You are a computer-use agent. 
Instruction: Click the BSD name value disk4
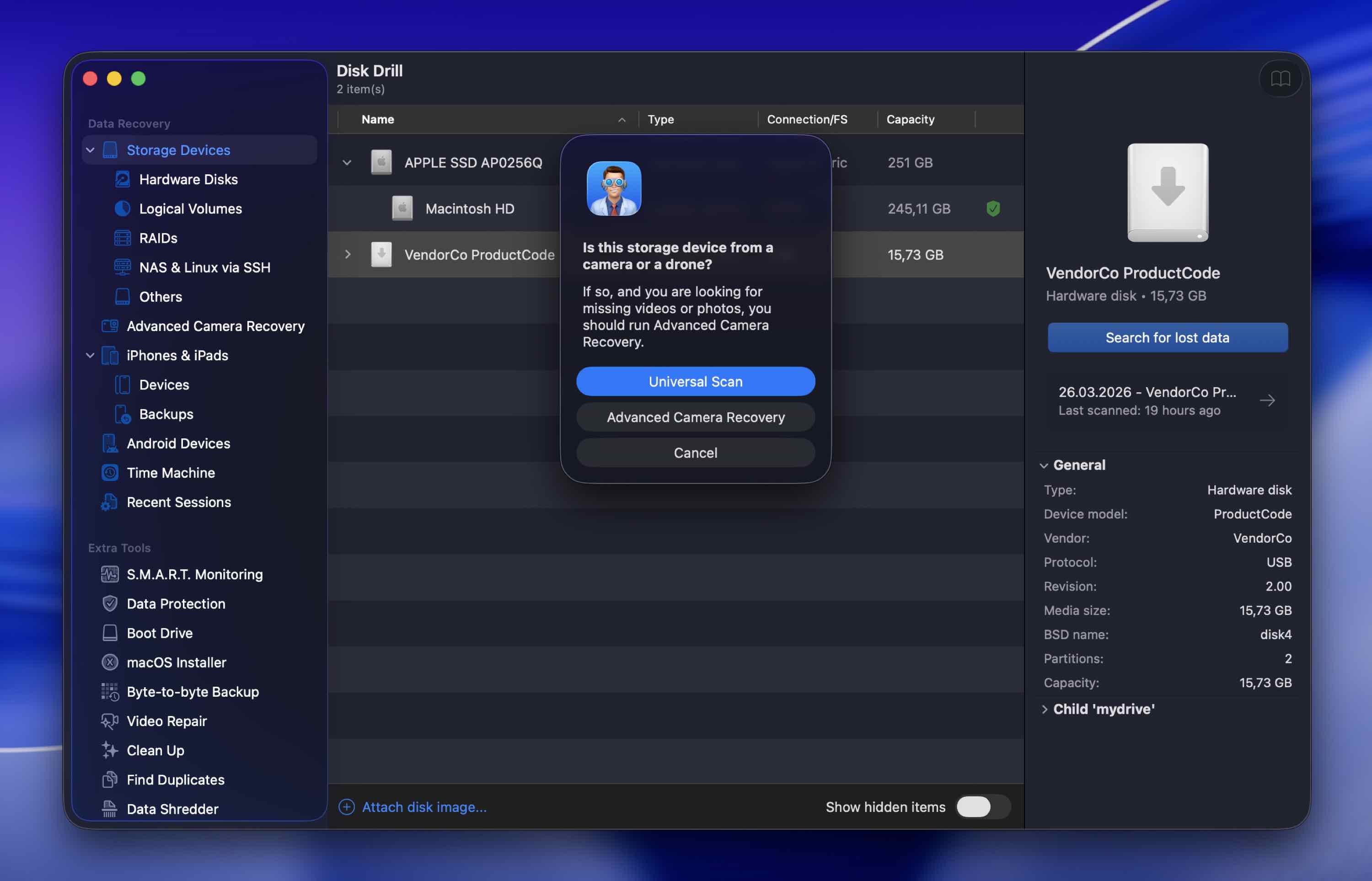[x=1276, y=635]
